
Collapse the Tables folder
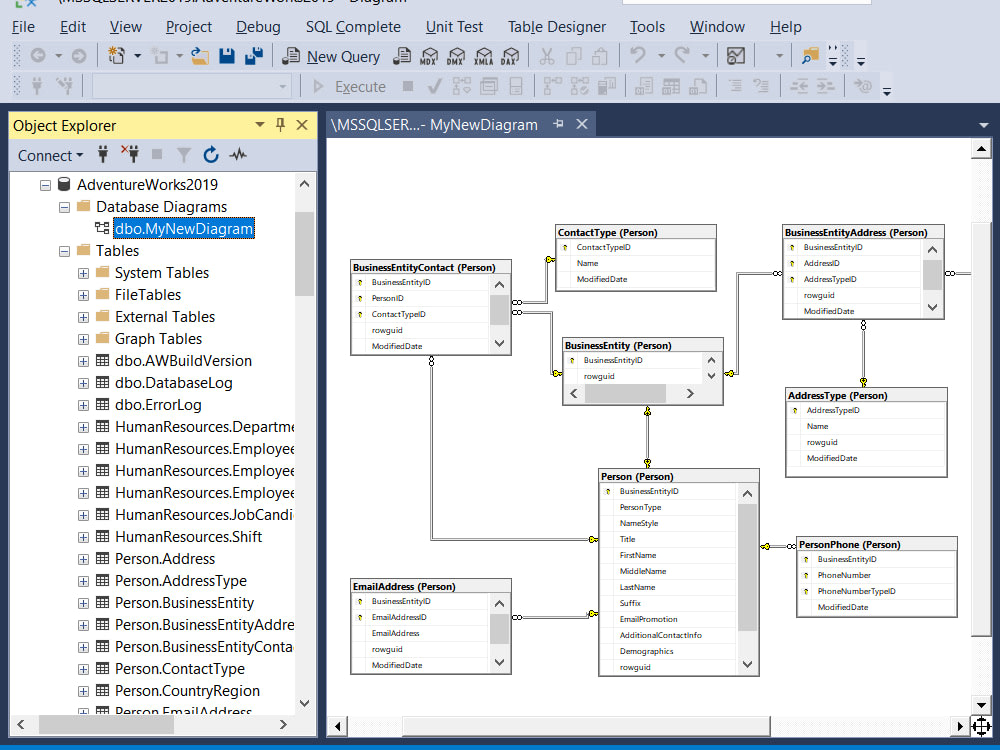(64, 251)
